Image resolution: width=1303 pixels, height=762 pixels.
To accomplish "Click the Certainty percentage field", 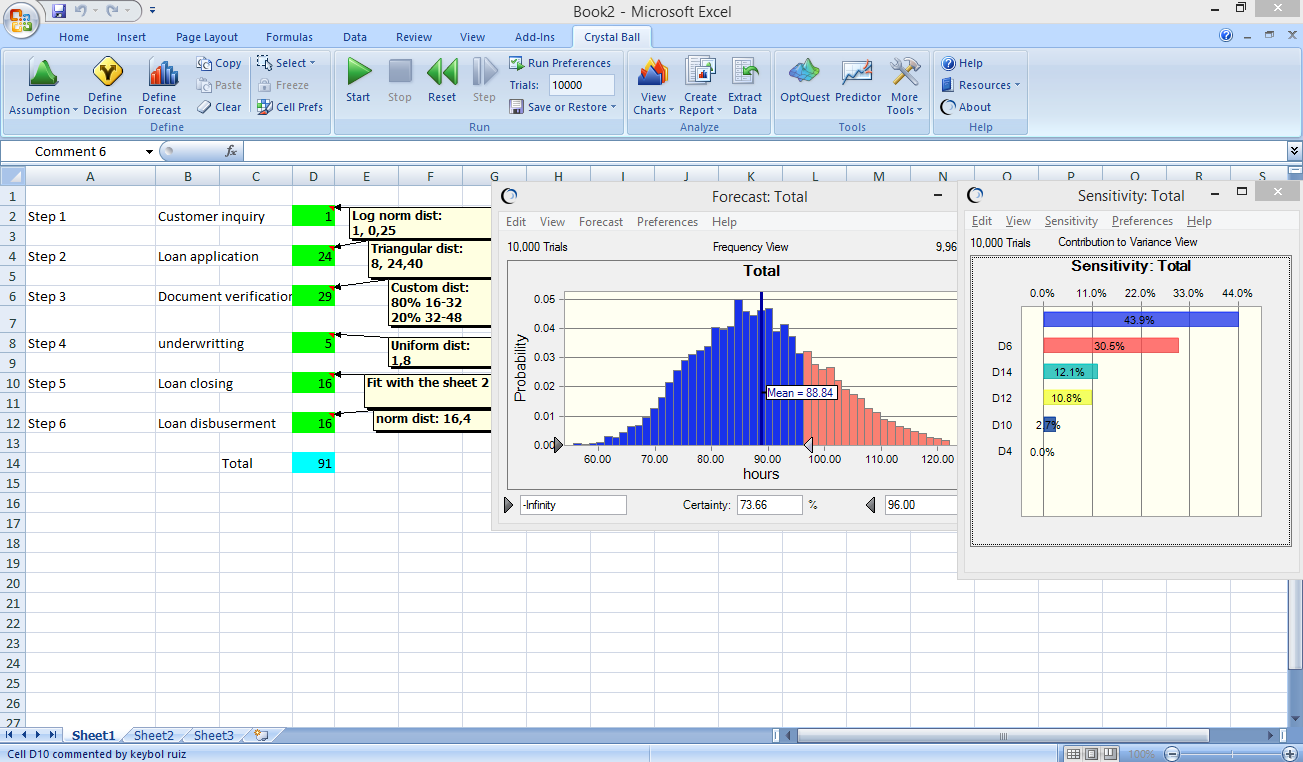I will coord(769,505).
